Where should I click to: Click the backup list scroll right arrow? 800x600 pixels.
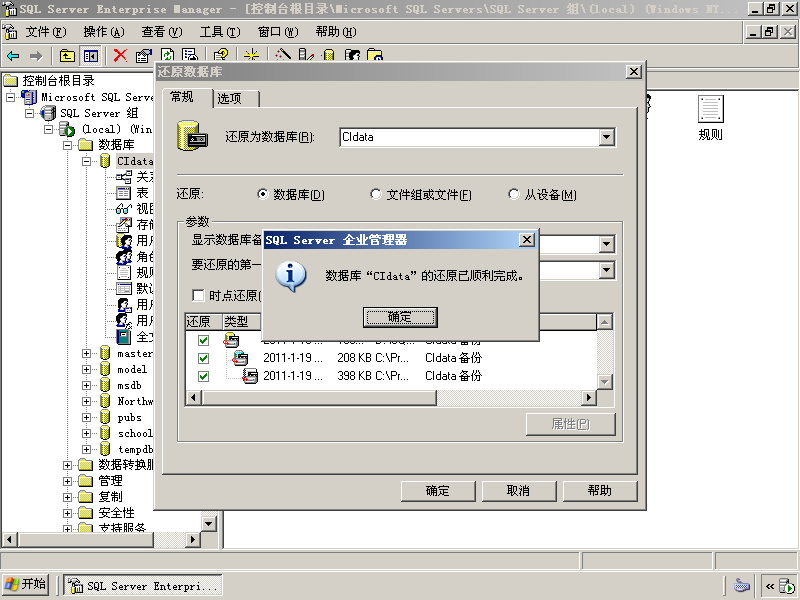tap(589, 397)
